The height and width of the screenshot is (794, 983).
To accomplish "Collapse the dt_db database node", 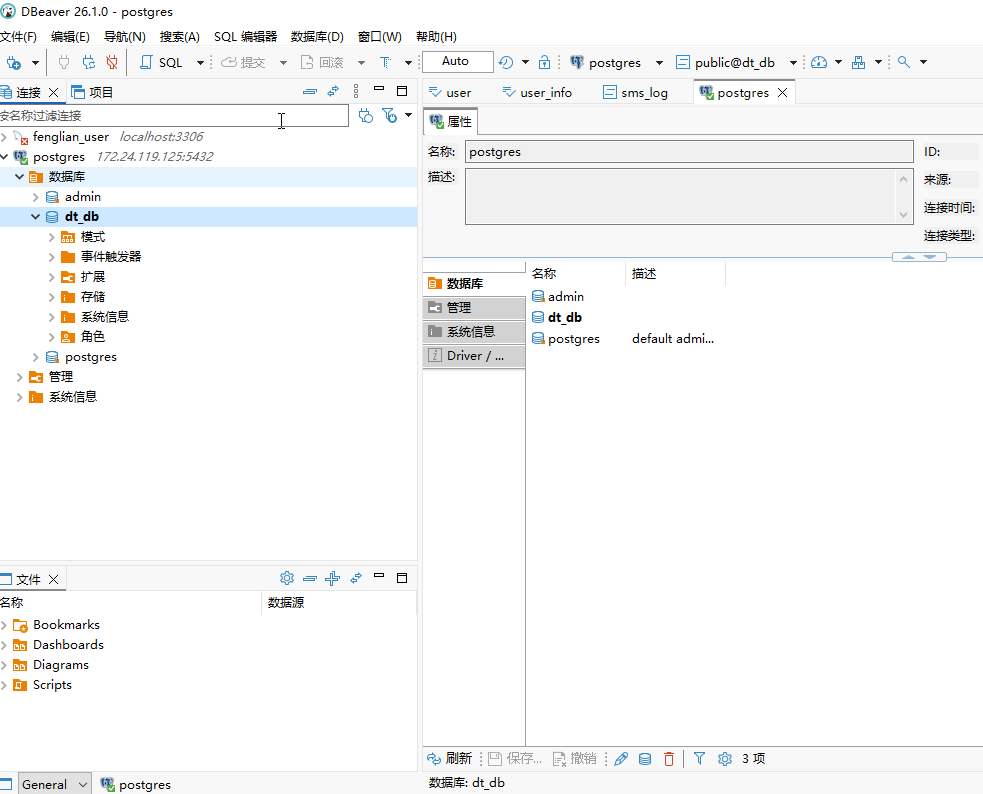I will [36, 217].
